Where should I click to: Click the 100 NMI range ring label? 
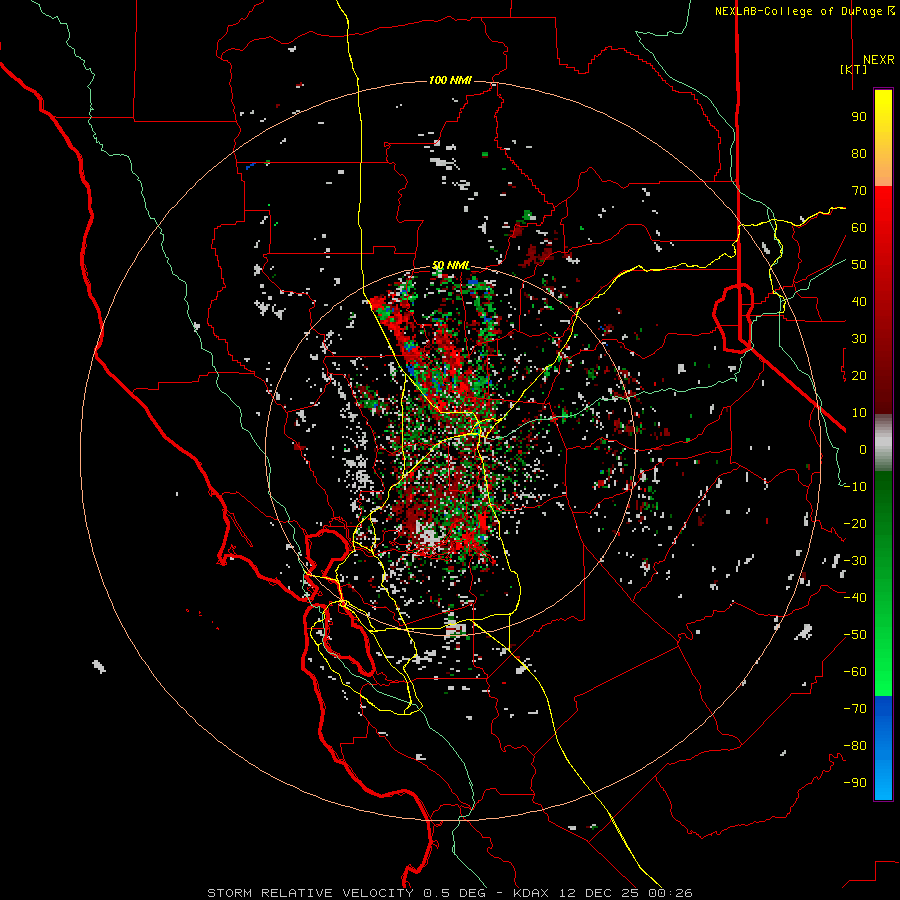(x=450, y=80)
